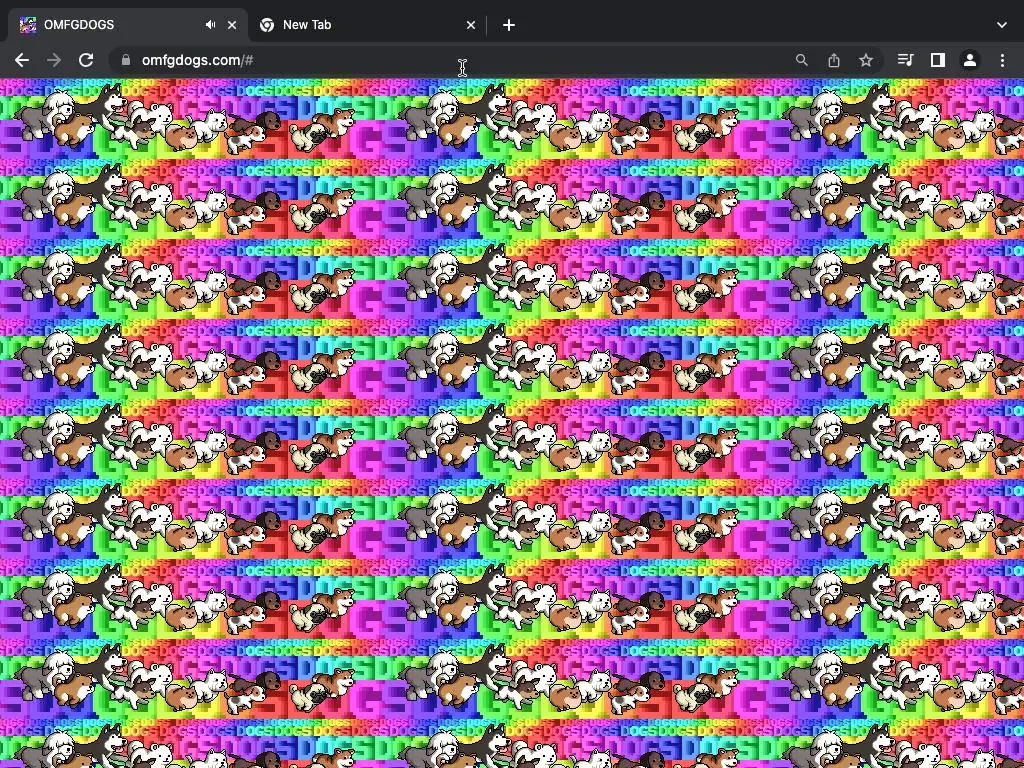Close the New Tab tab
Image resolution: width=1024 pixels, height=768 pixels.
coord(471,25)
